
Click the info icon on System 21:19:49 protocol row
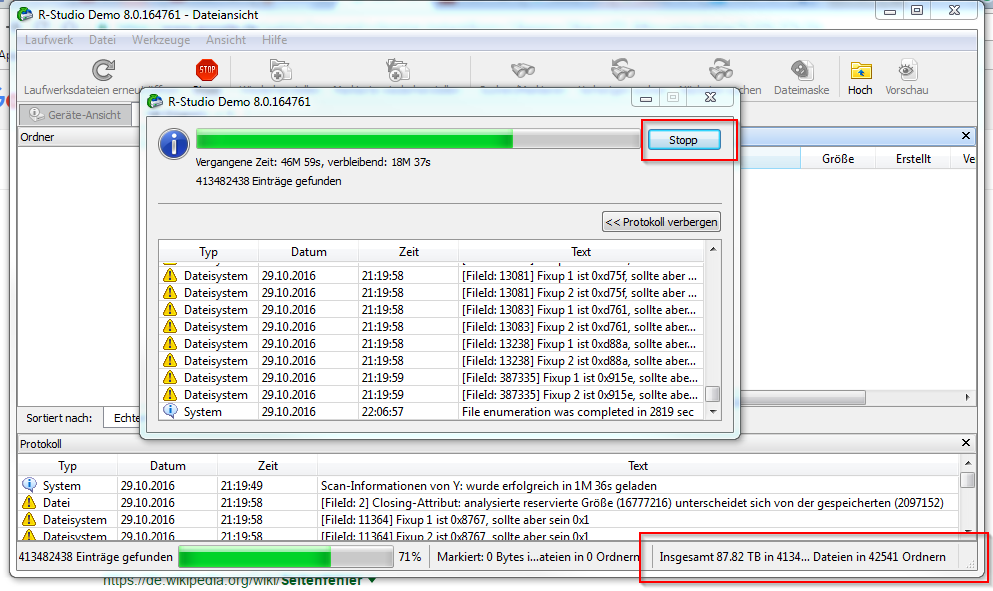coord(29,485)
